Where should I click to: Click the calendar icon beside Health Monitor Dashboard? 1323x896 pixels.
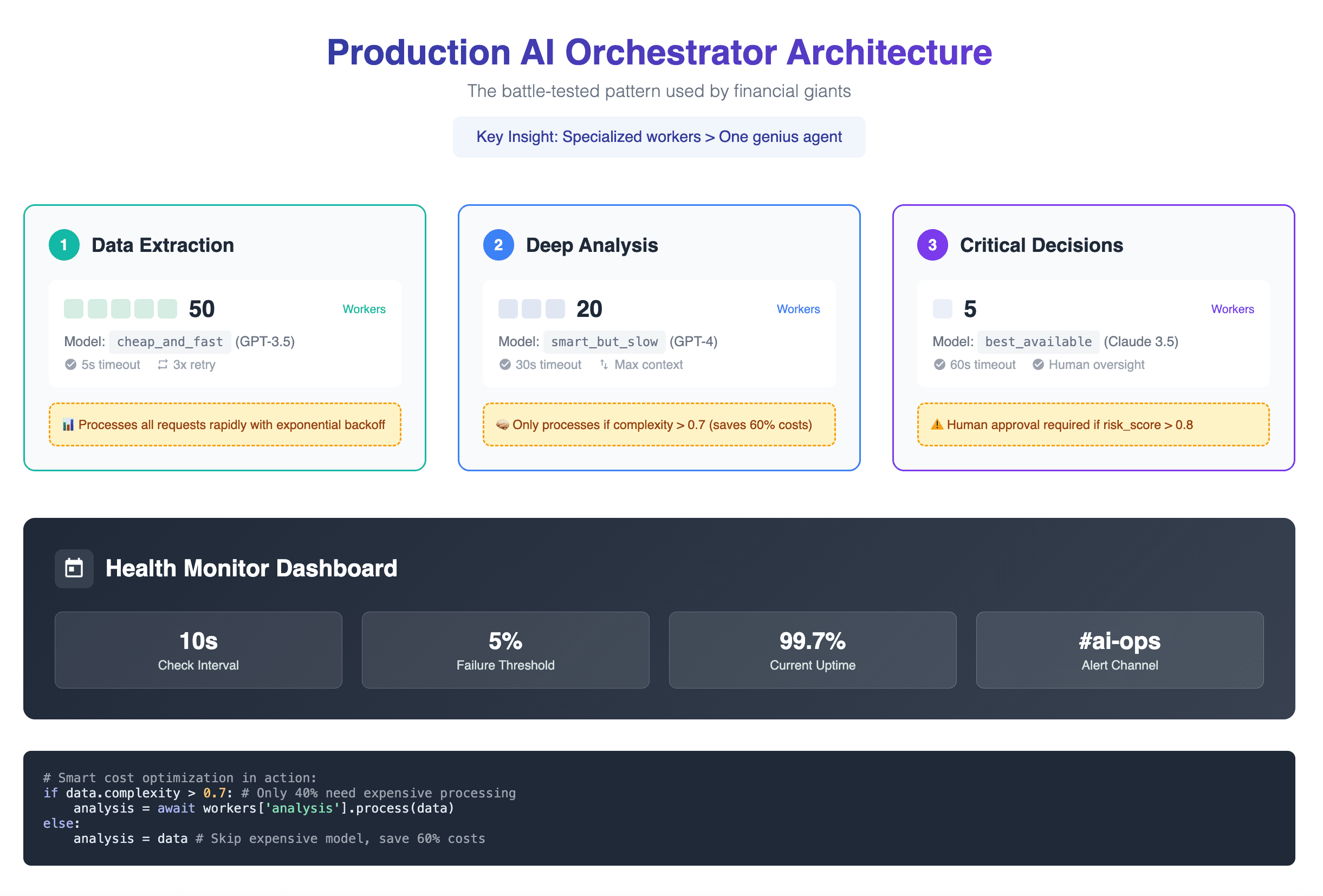pos(74,569)
